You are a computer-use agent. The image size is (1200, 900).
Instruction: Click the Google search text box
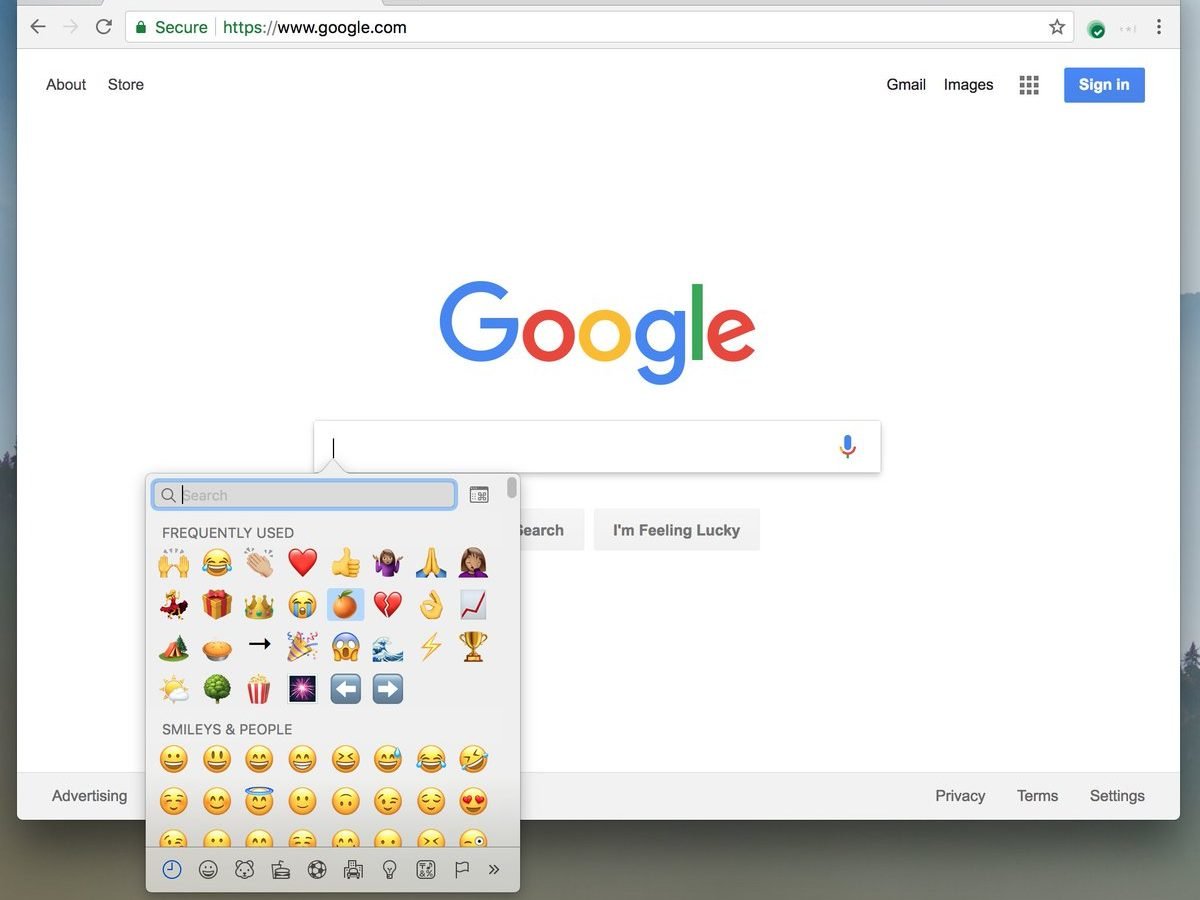coord(597,447)
